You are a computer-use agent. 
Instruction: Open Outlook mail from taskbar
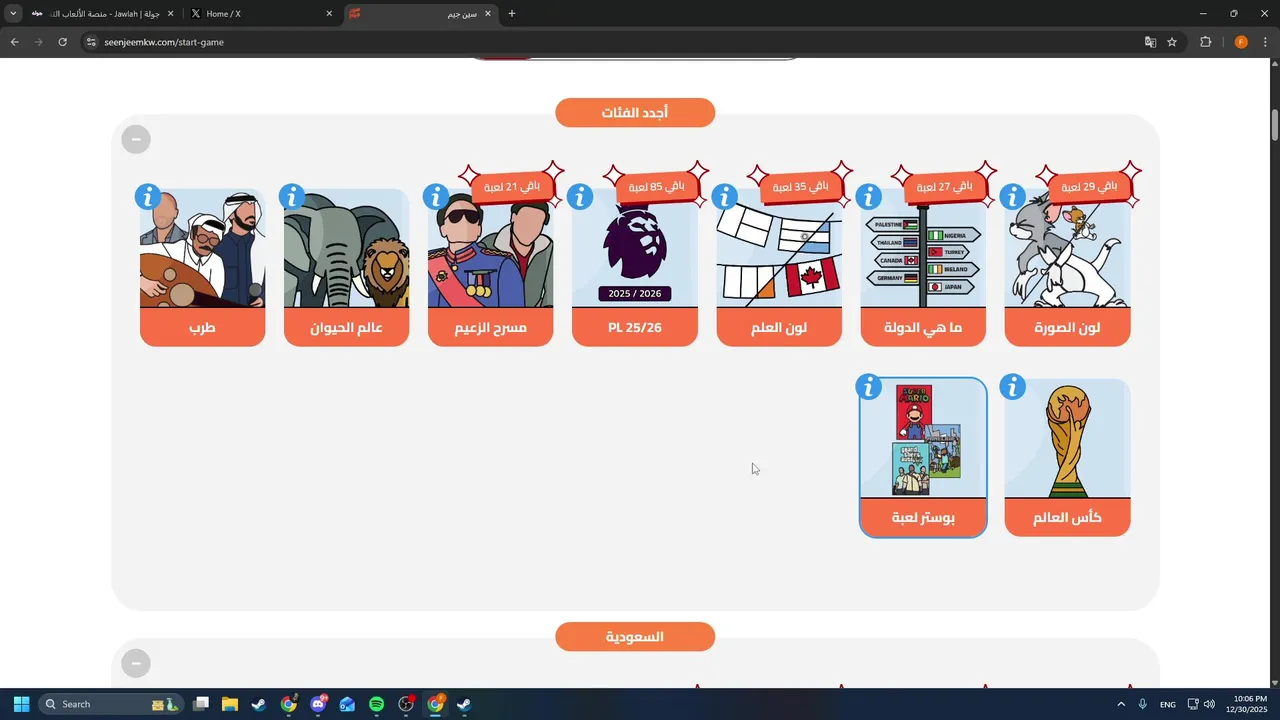tap(347, 704)
